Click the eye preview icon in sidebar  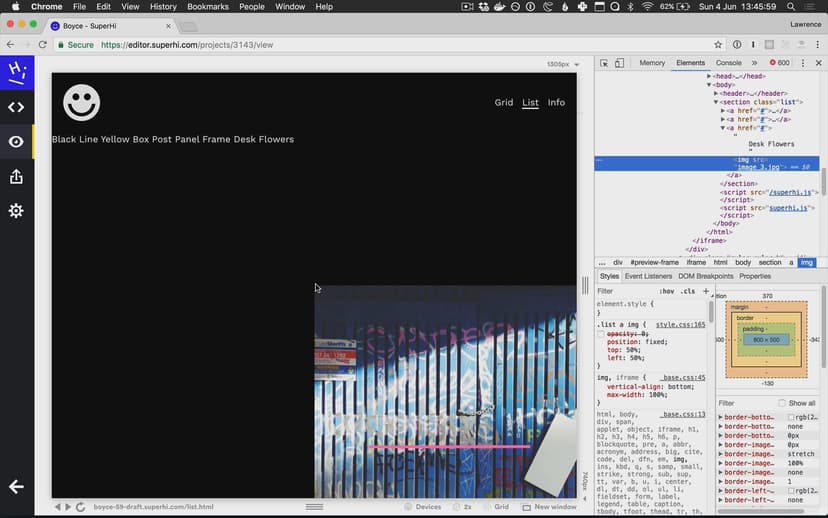tap(16, 142)
